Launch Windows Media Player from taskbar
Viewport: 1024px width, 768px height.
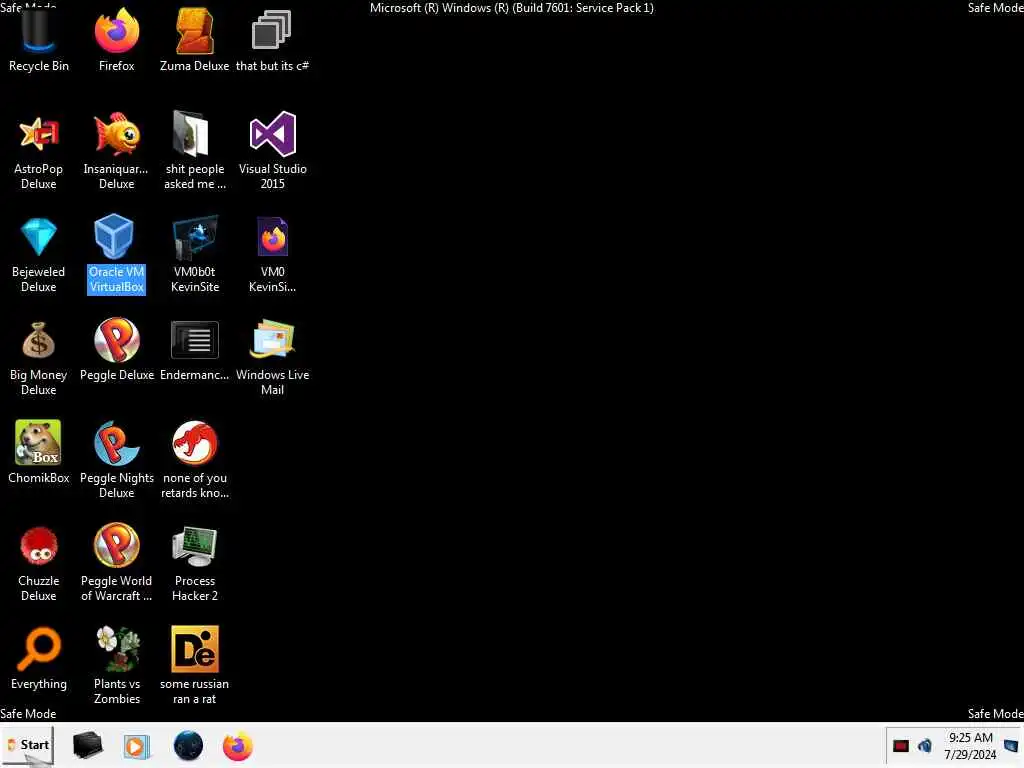click(x=136, y=746)
